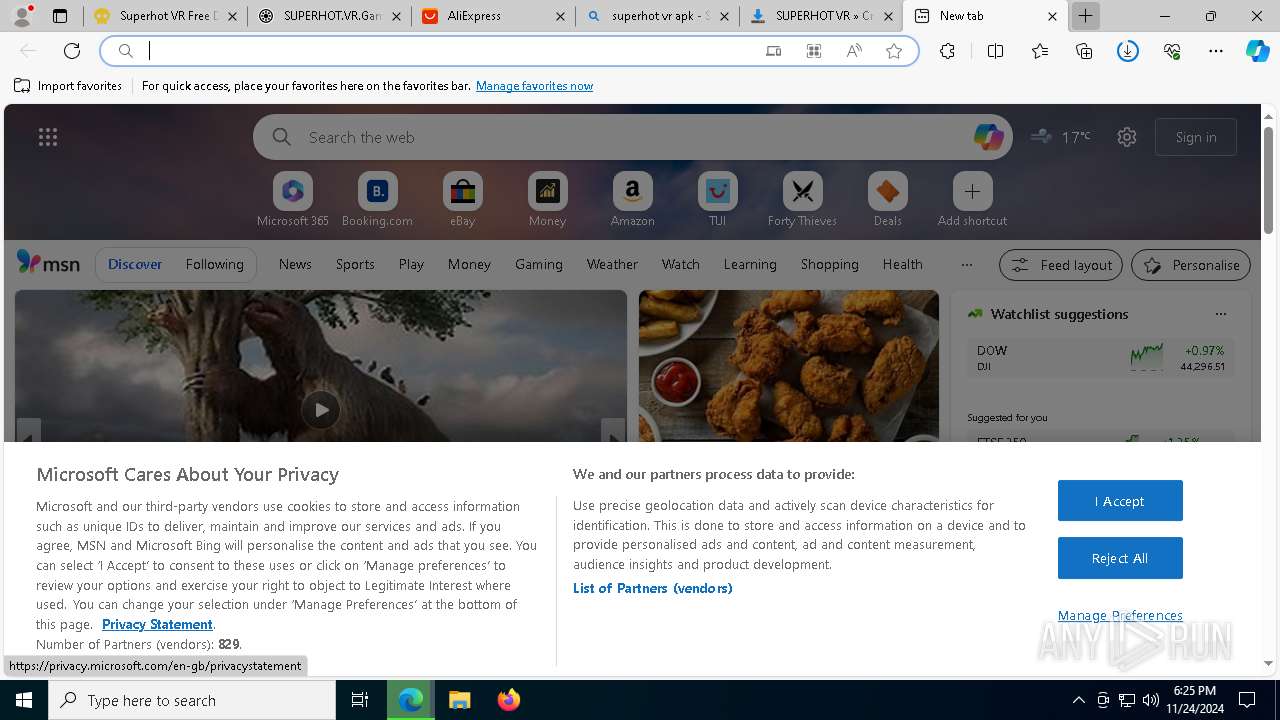This screenshot has width=1280, height=720.
Task: Open File Explorer from taskbar
Action: (x=459, y=700)
